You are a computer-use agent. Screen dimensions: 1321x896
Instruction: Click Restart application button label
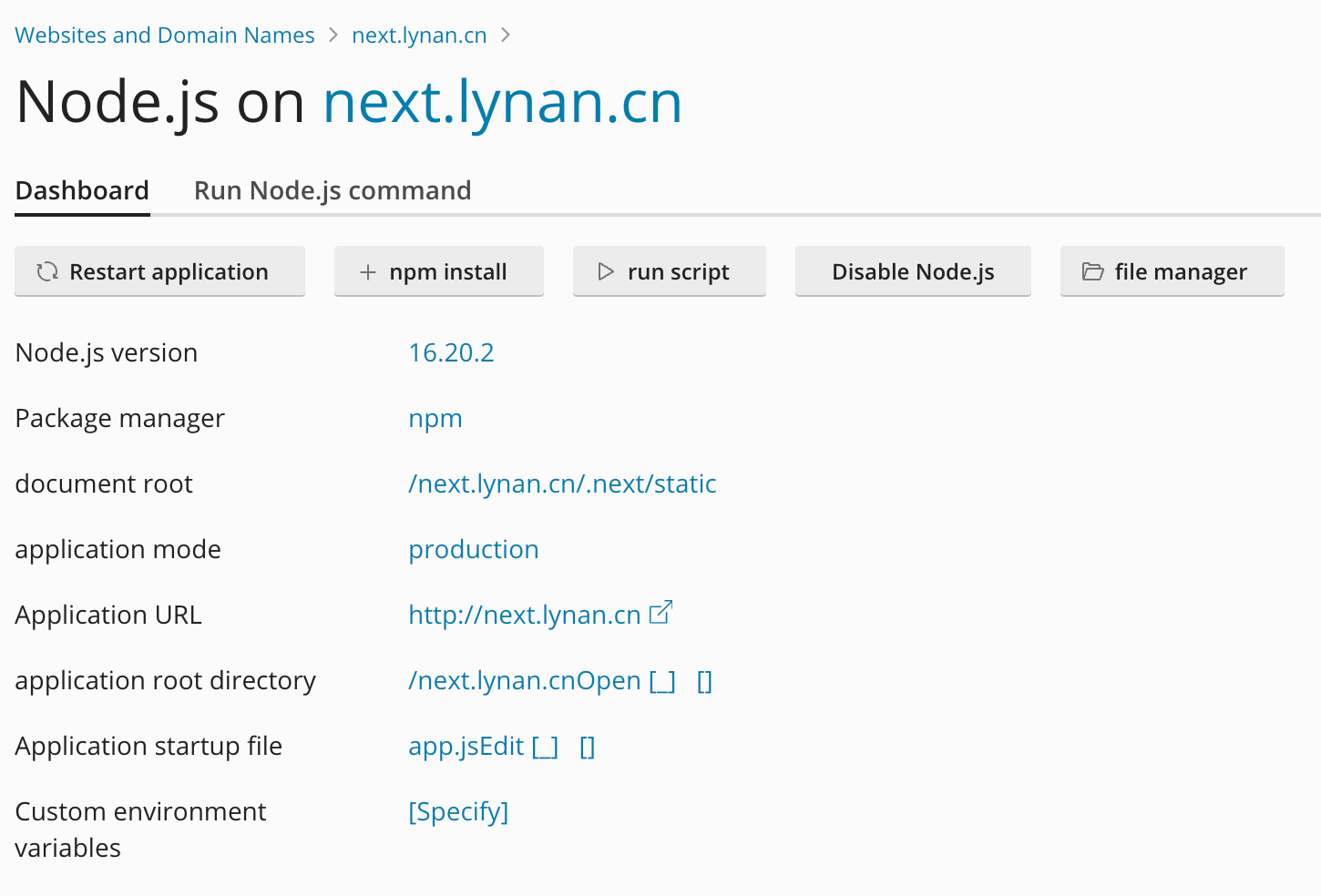click(169, 271)
